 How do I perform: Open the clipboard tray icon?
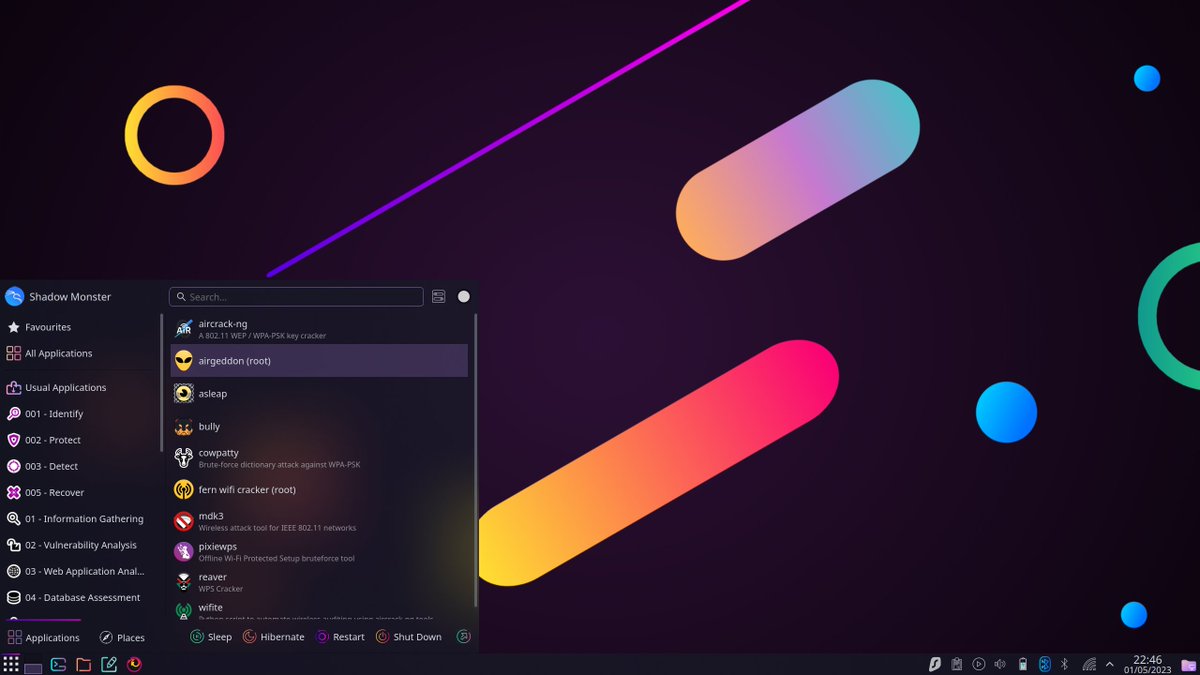click(x=957, y=664)
